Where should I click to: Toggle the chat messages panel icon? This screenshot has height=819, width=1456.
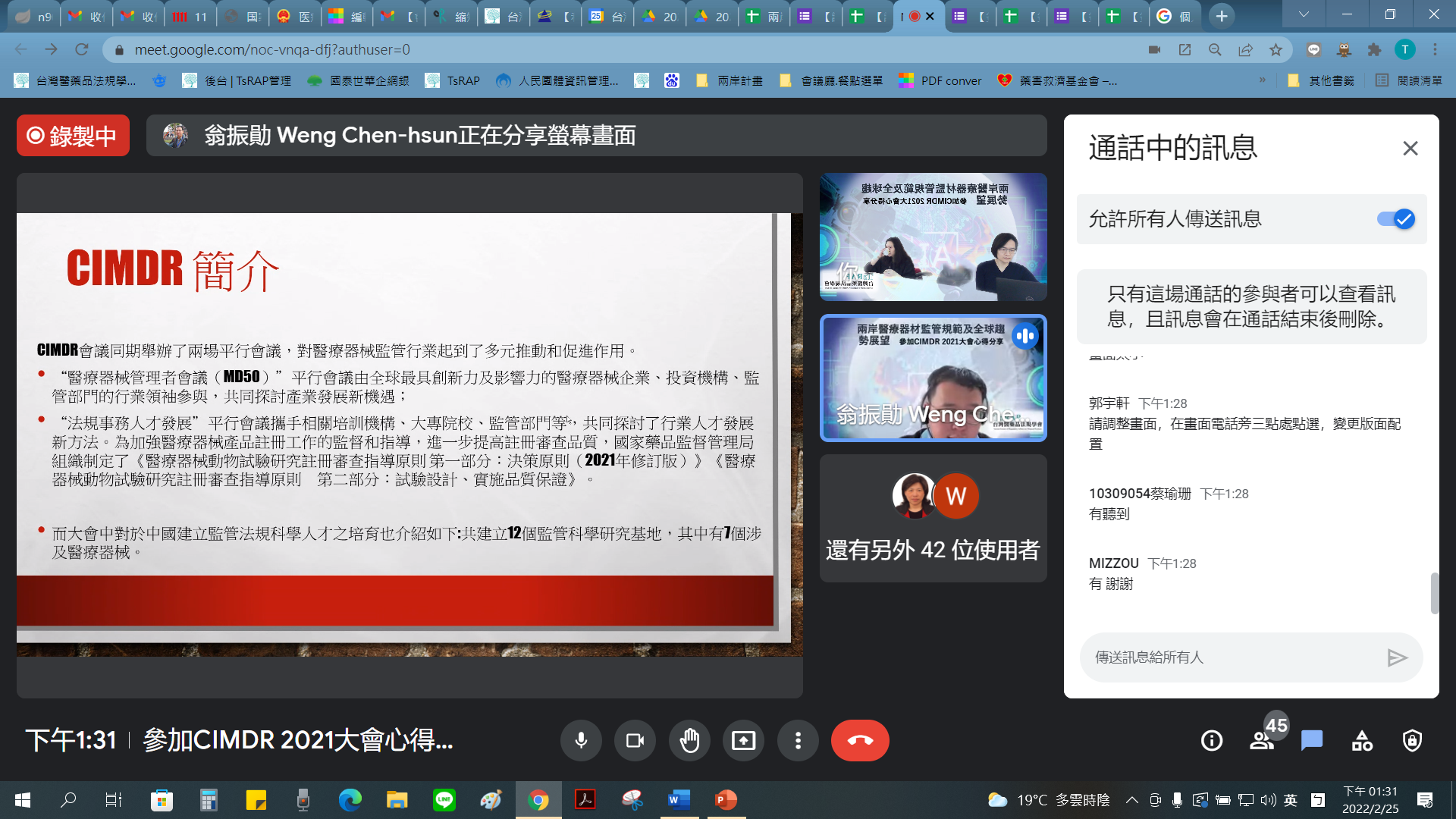point(1312,741)
